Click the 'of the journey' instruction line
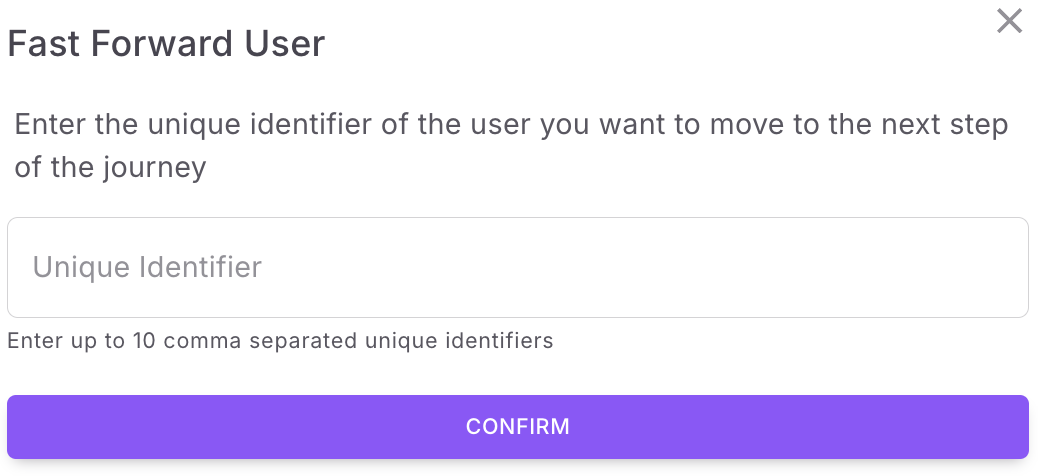Image resolution: width=1038 pixels, height=476 pixels. (110, 167)
